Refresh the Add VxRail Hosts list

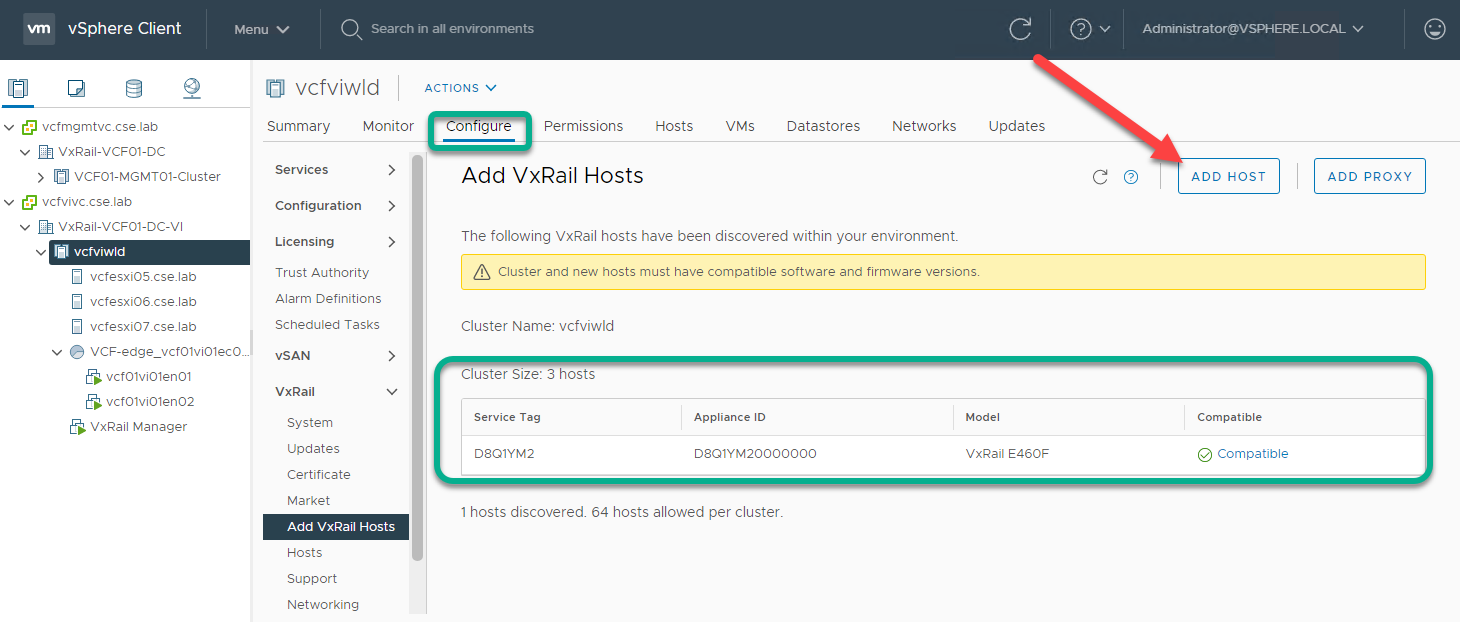click(x=1100, y=177)
